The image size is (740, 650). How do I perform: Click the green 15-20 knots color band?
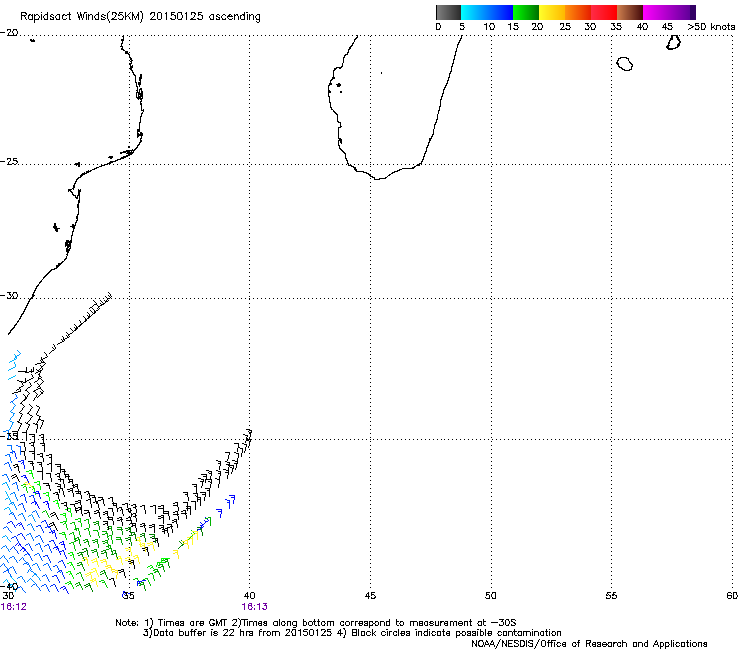coord(526,12)
